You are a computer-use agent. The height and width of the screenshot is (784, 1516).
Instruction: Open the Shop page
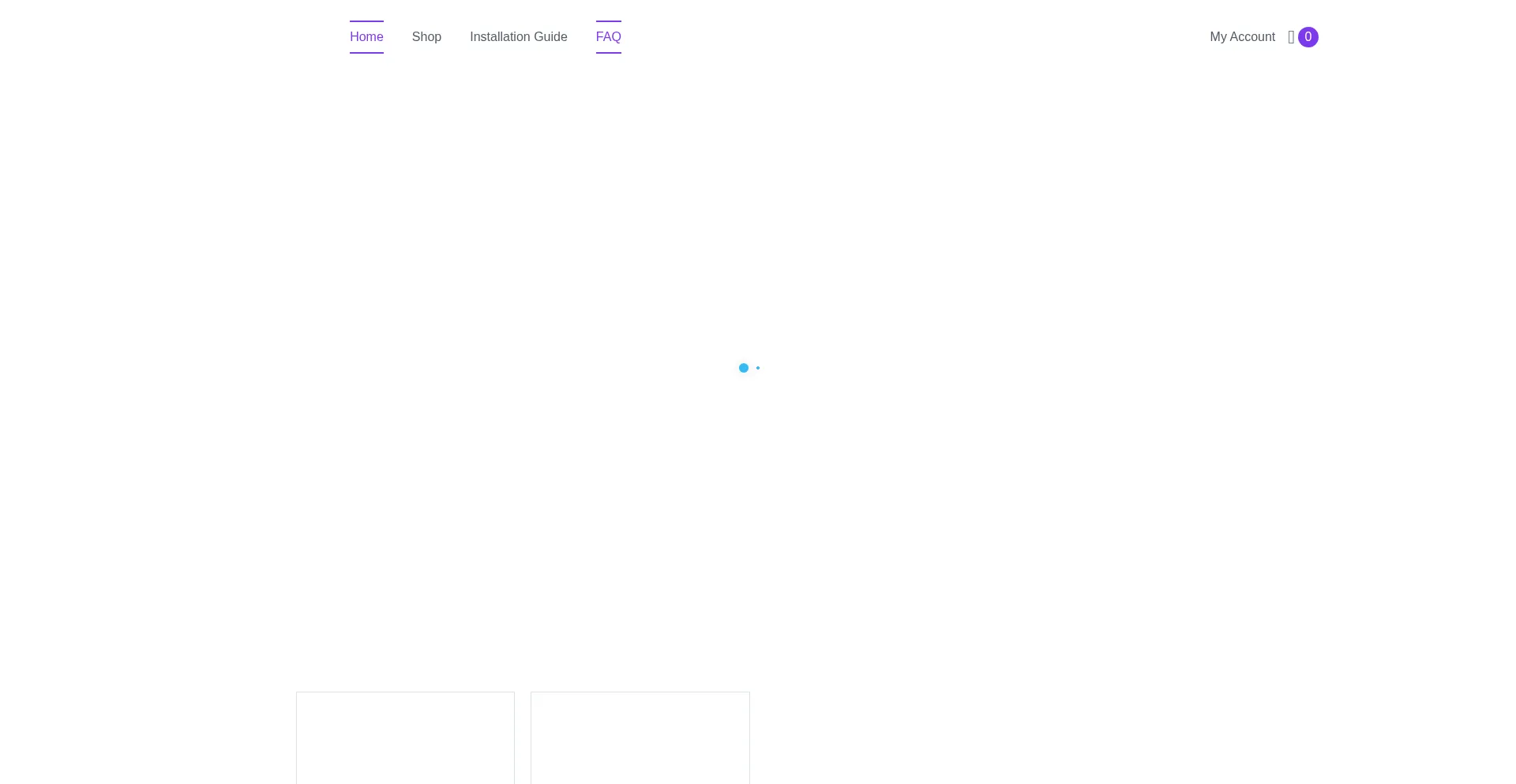426,37
